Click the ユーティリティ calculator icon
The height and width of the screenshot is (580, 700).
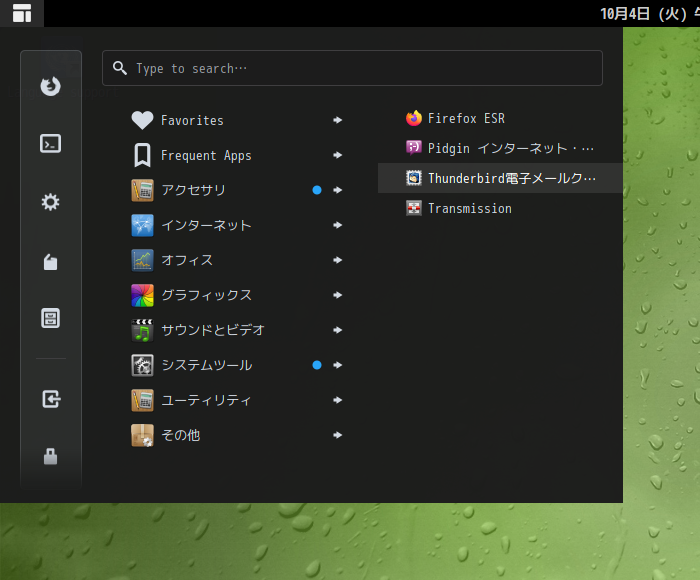[142, 400]
